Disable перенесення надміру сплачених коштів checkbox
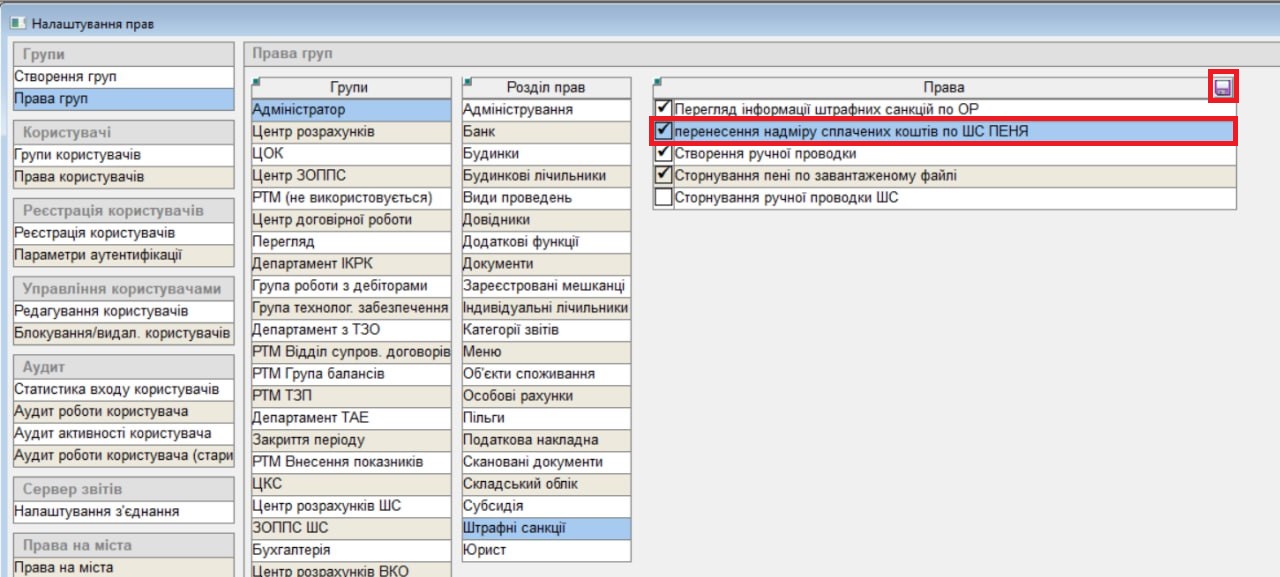This screenshot has width=1280, height=577. (x=663, y=131)
